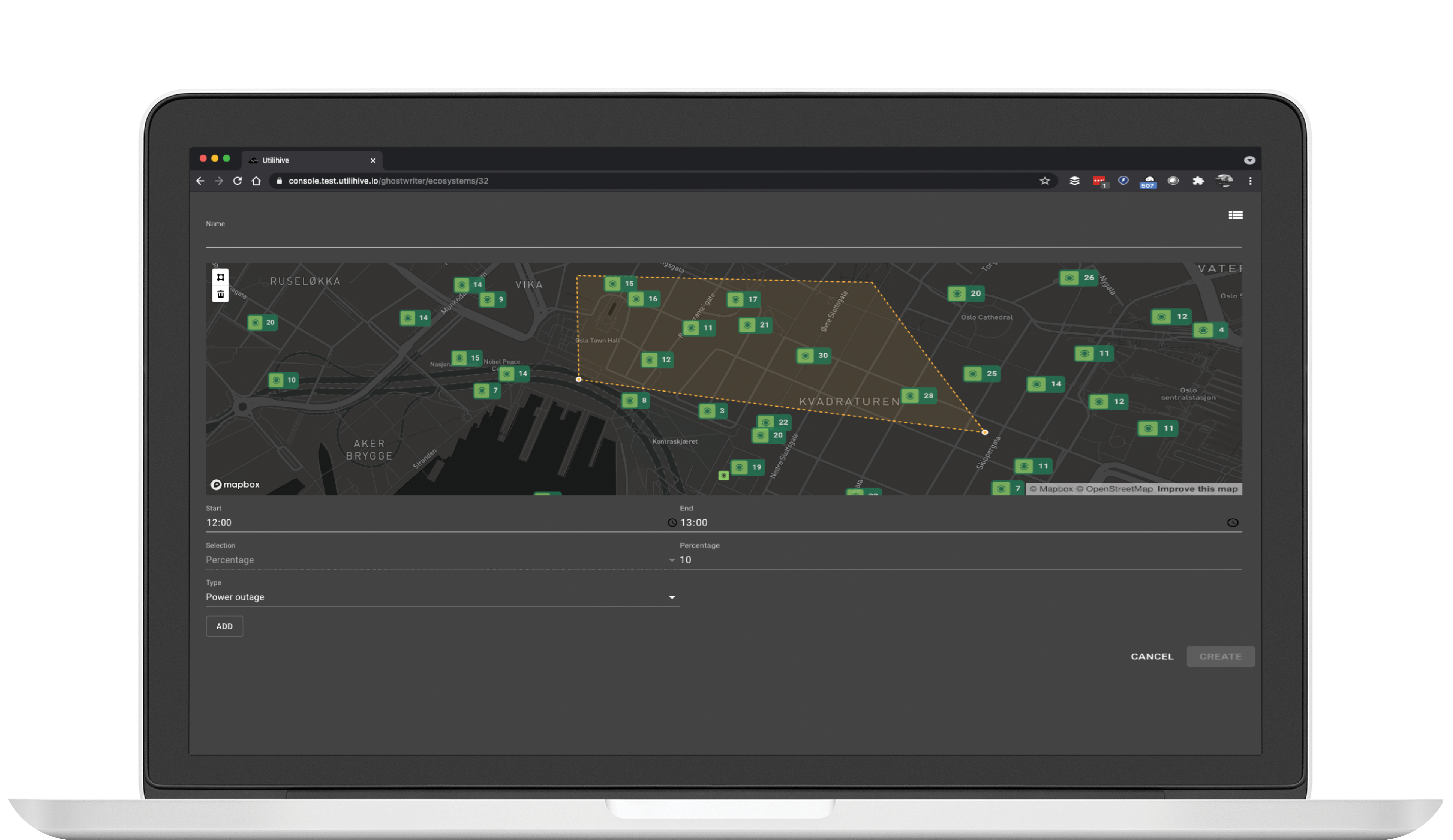Click the green maximize window button
Viewport: 1453px width, 840px height.
pyautogui.click(x=227, y=159)
